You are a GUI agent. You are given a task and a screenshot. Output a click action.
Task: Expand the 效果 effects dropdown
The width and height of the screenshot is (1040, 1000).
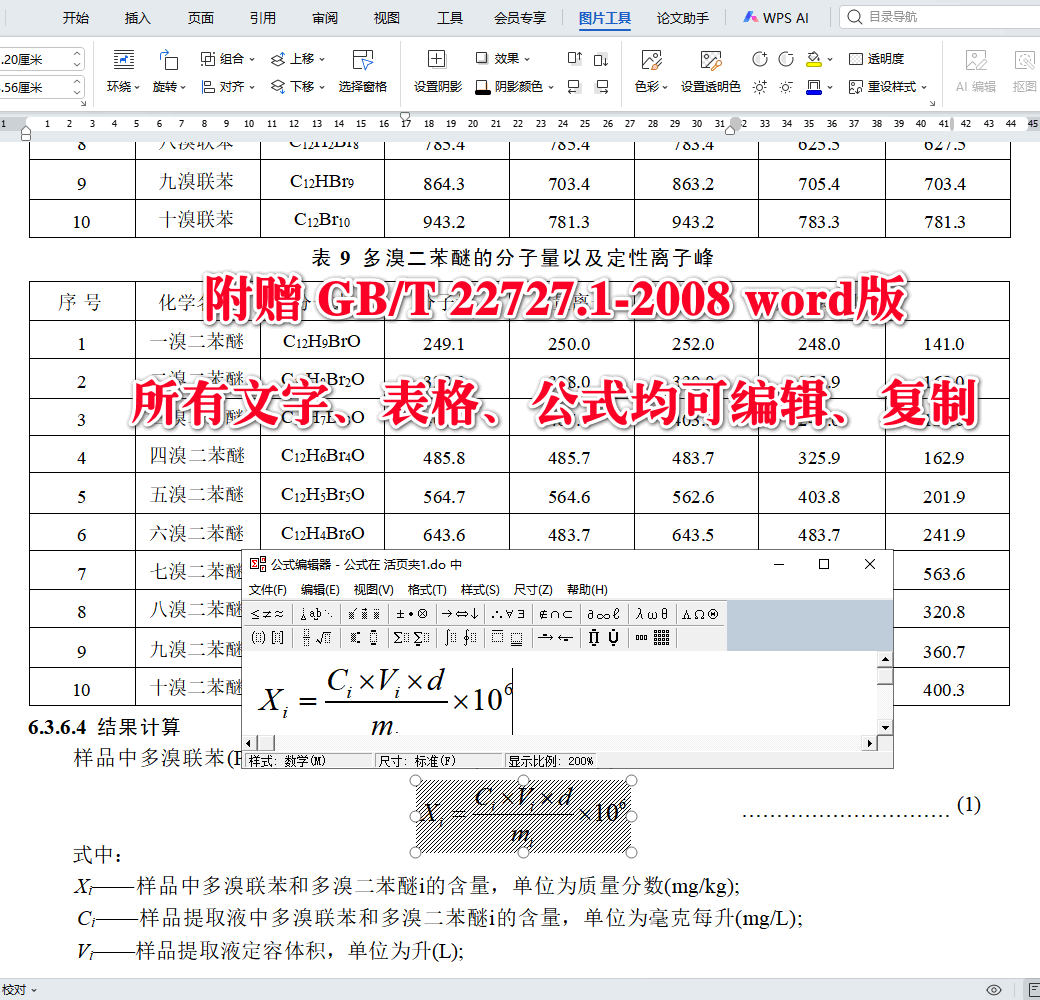coord(527,59)
